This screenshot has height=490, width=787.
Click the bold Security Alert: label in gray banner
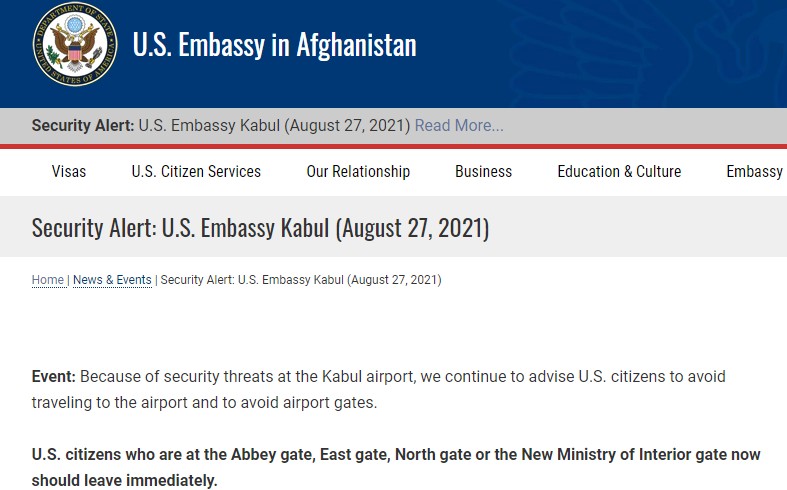pos(83,126)
